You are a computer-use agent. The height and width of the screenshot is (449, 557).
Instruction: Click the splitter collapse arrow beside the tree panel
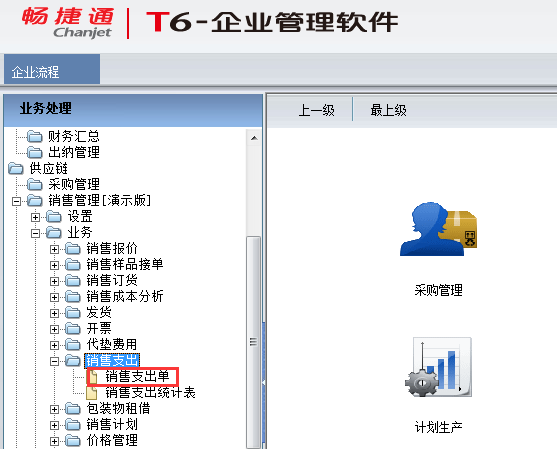264,383
